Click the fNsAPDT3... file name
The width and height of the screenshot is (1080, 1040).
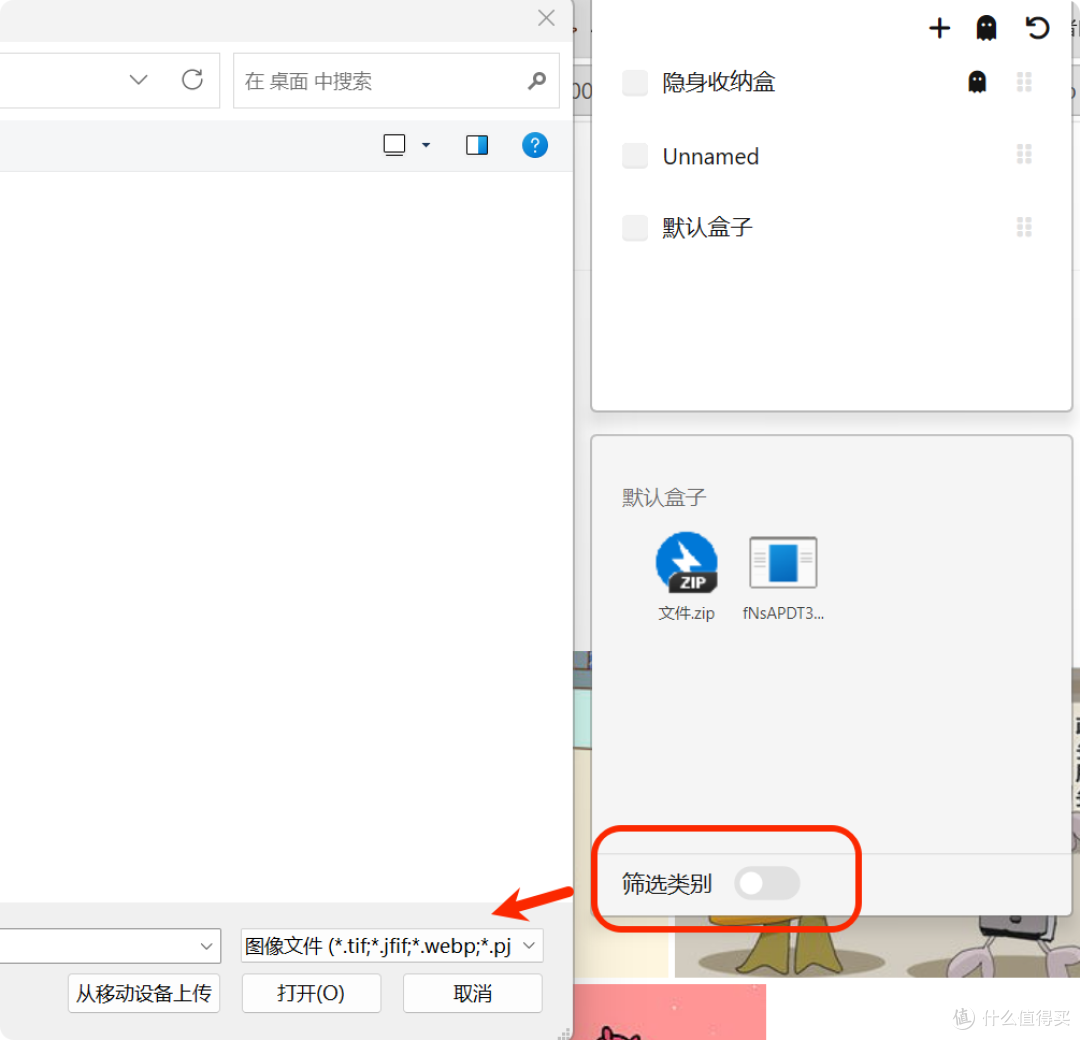pos(783,613)
